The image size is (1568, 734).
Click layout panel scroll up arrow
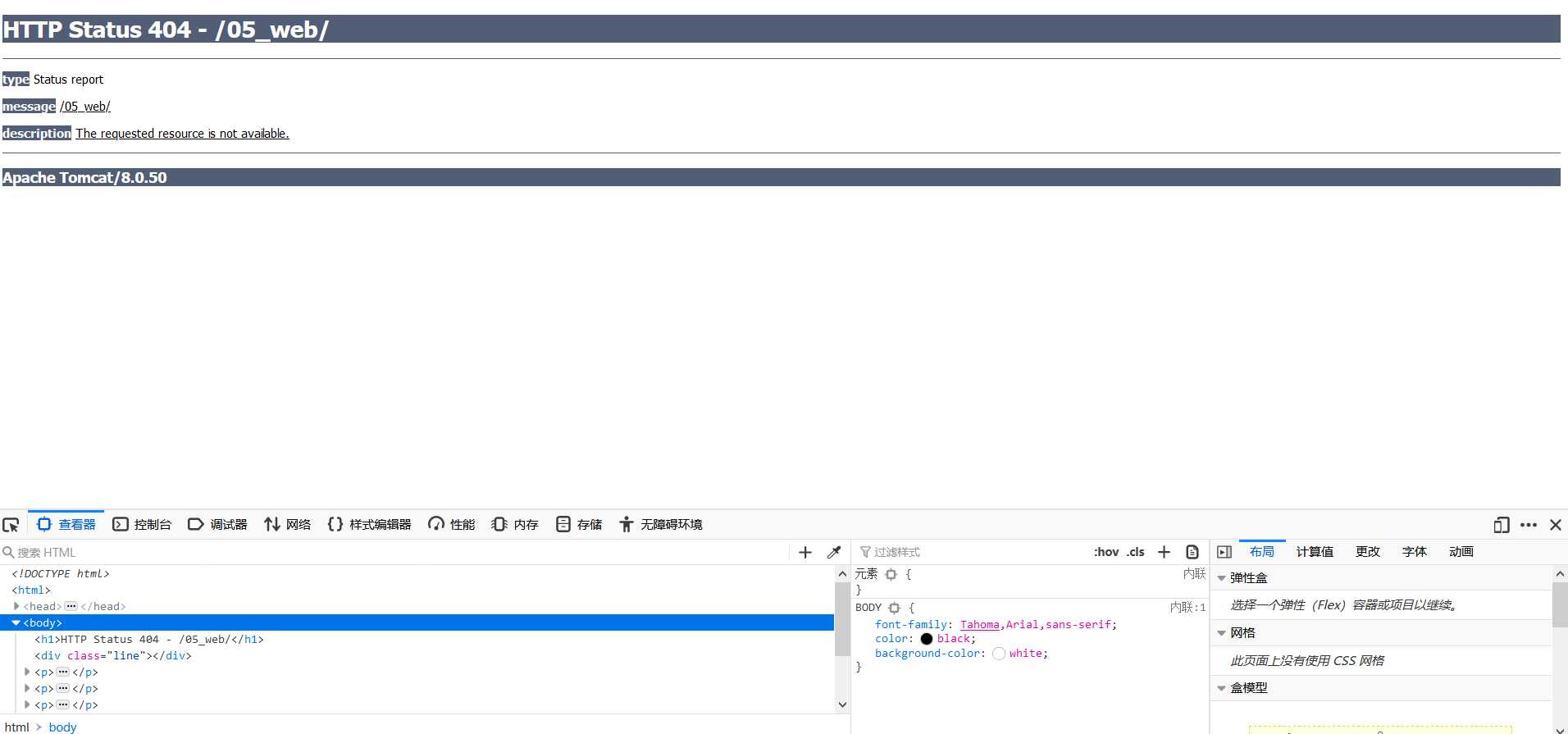1561,574
